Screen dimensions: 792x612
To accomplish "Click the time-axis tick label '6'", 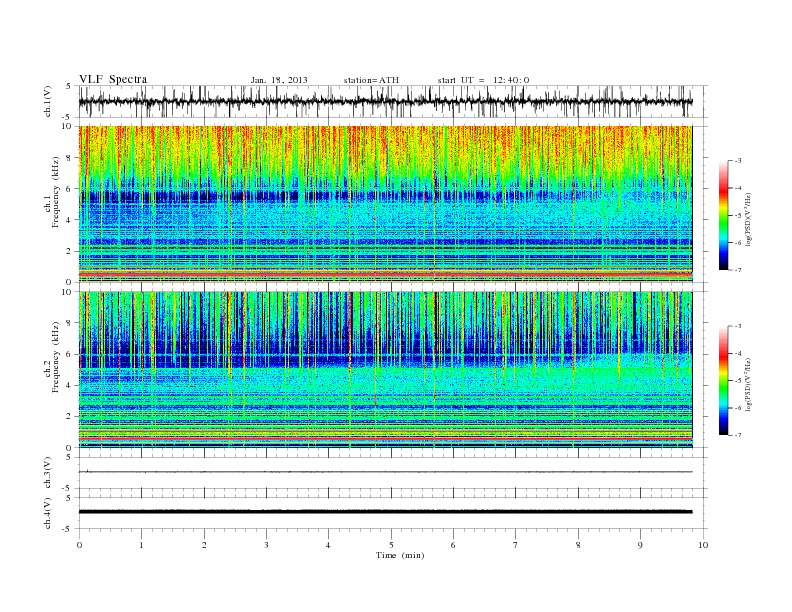I will [x=453, y=545].
